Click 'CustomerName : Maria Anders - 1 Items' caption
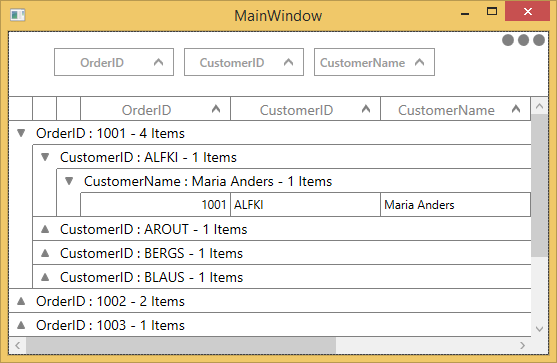The height and width of the screenshot is (363, 557). 208,182
